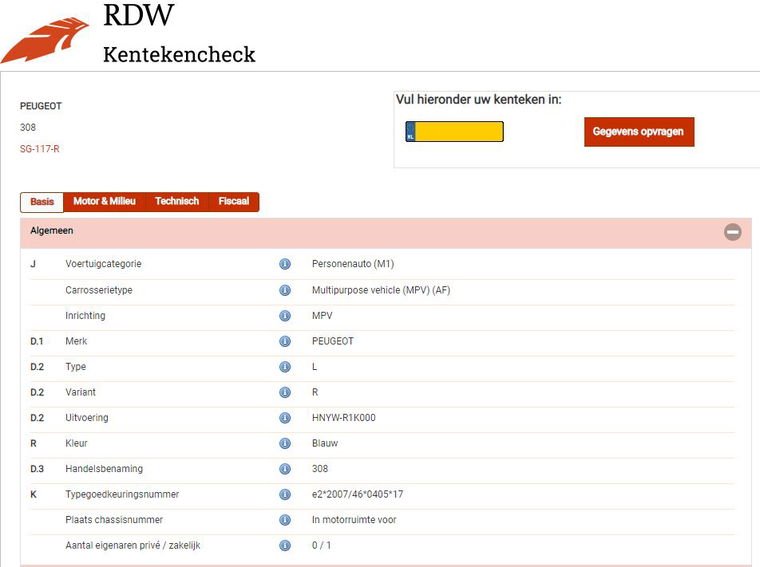Select the PEUGEOT value in Merk row
This screenshot has width=760, height=567.
(332, 341)
